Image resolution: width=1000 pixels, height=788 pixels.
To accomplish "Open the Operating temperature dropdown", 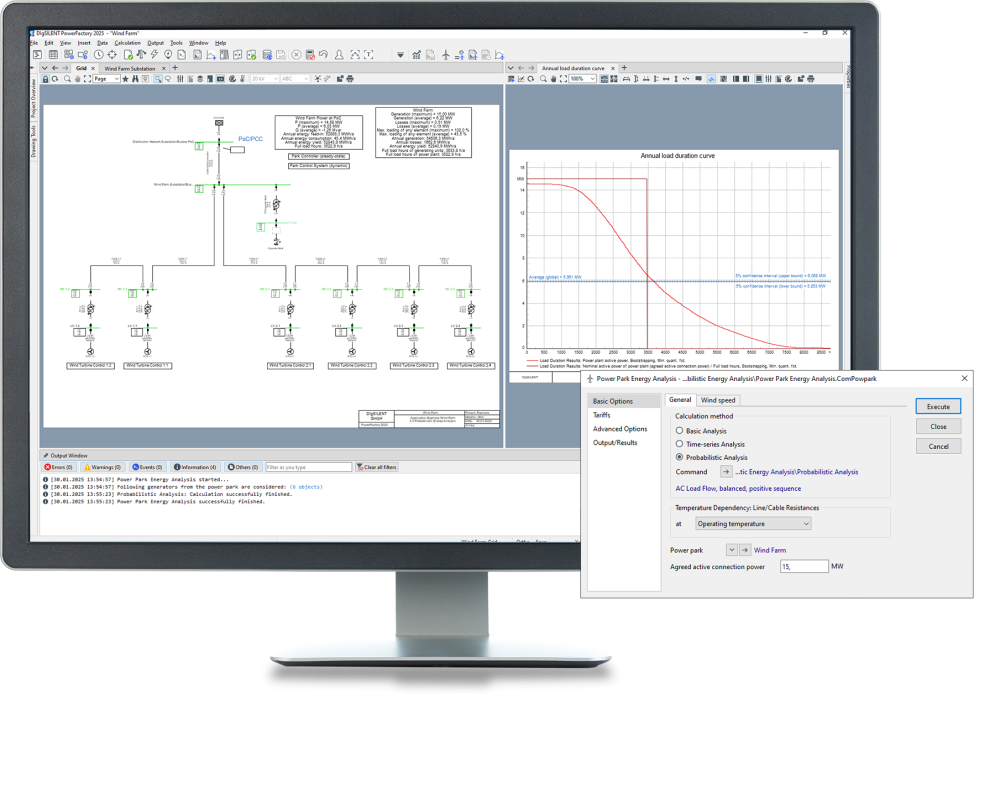I will [753, 524].
